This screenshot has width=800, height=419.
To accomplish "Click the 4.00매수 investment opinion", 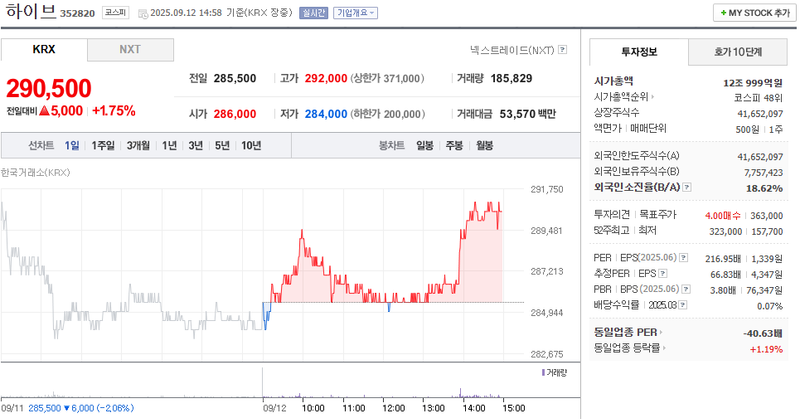I will click(722, 216).
